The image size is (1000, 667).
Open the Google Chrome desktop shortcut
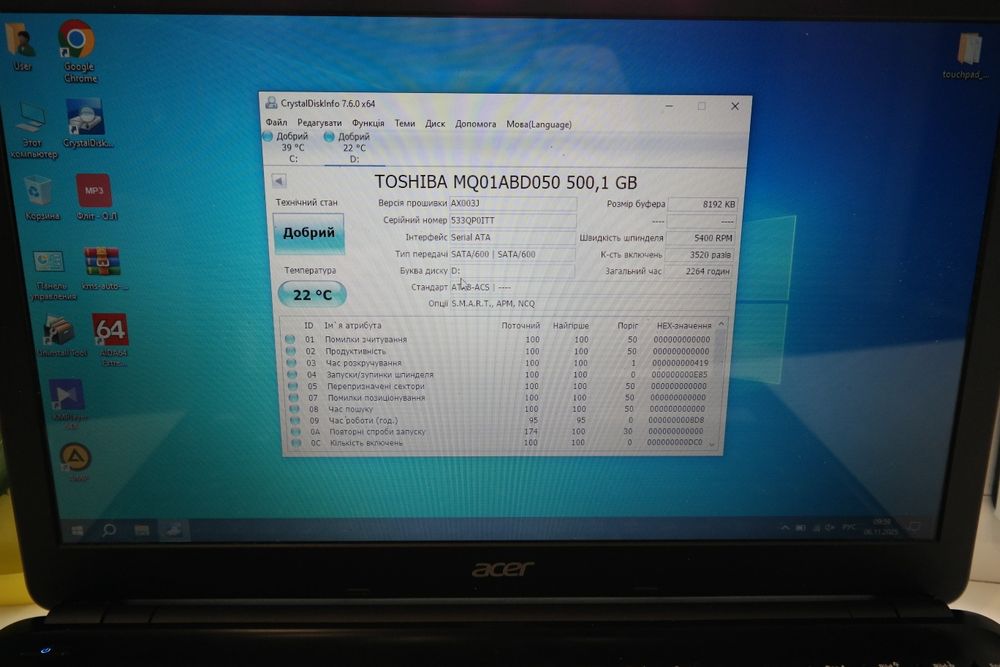[77, 51]
